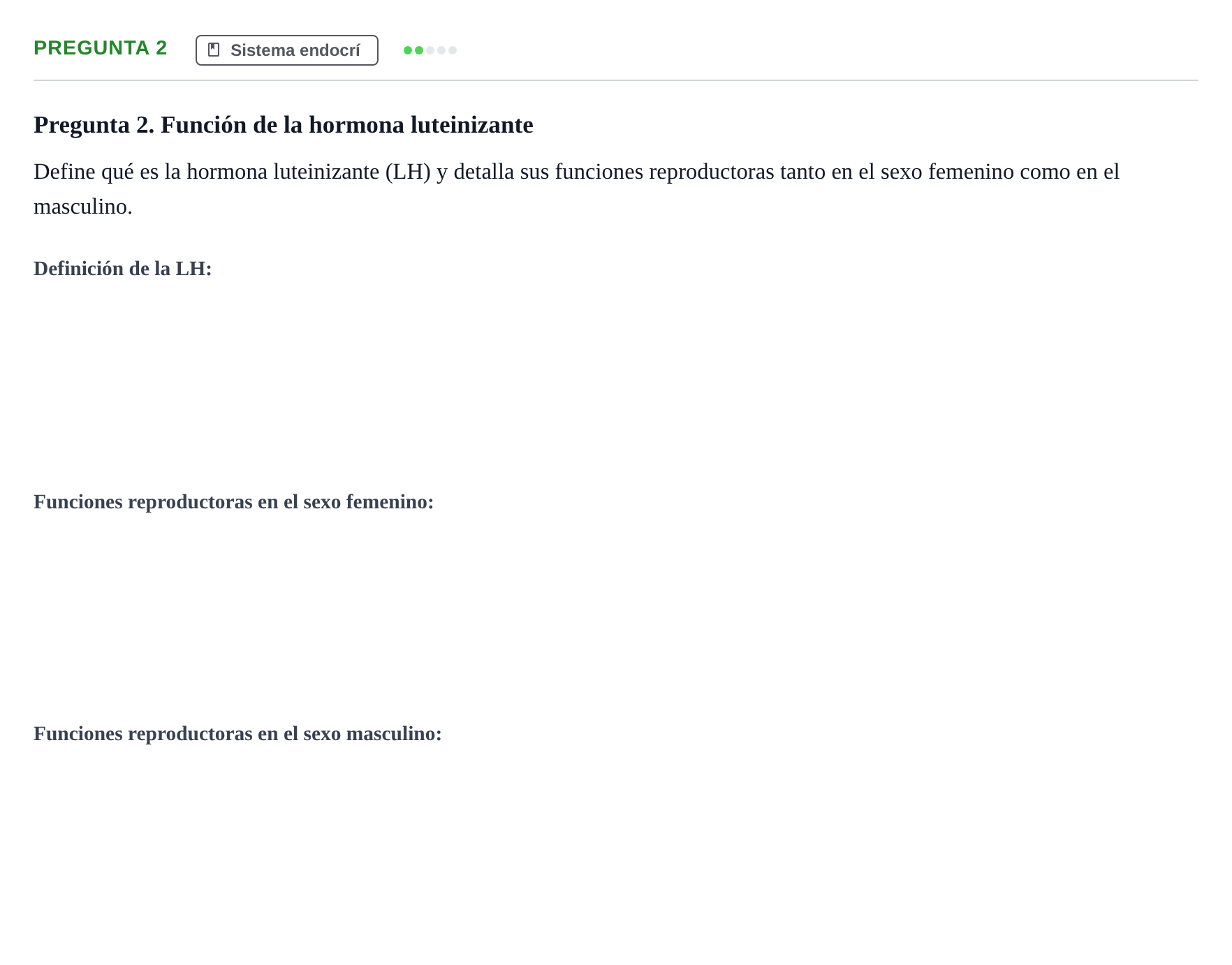This screenshot has height=965, width=1232.
Task: Open the Sistema endocrí topic tag
Action: 287,50
